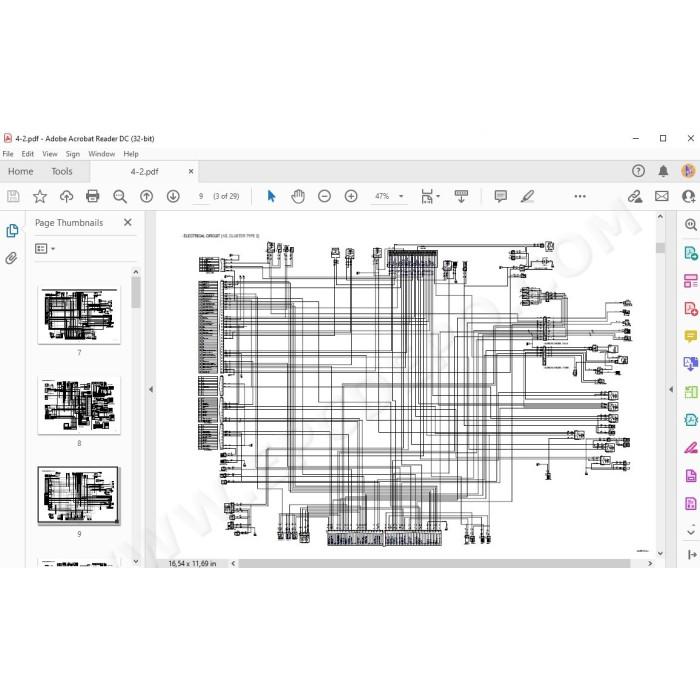This screenshot has width=700, height=700.
Task: Click the page number field showing 9
Action: point(201,196)
